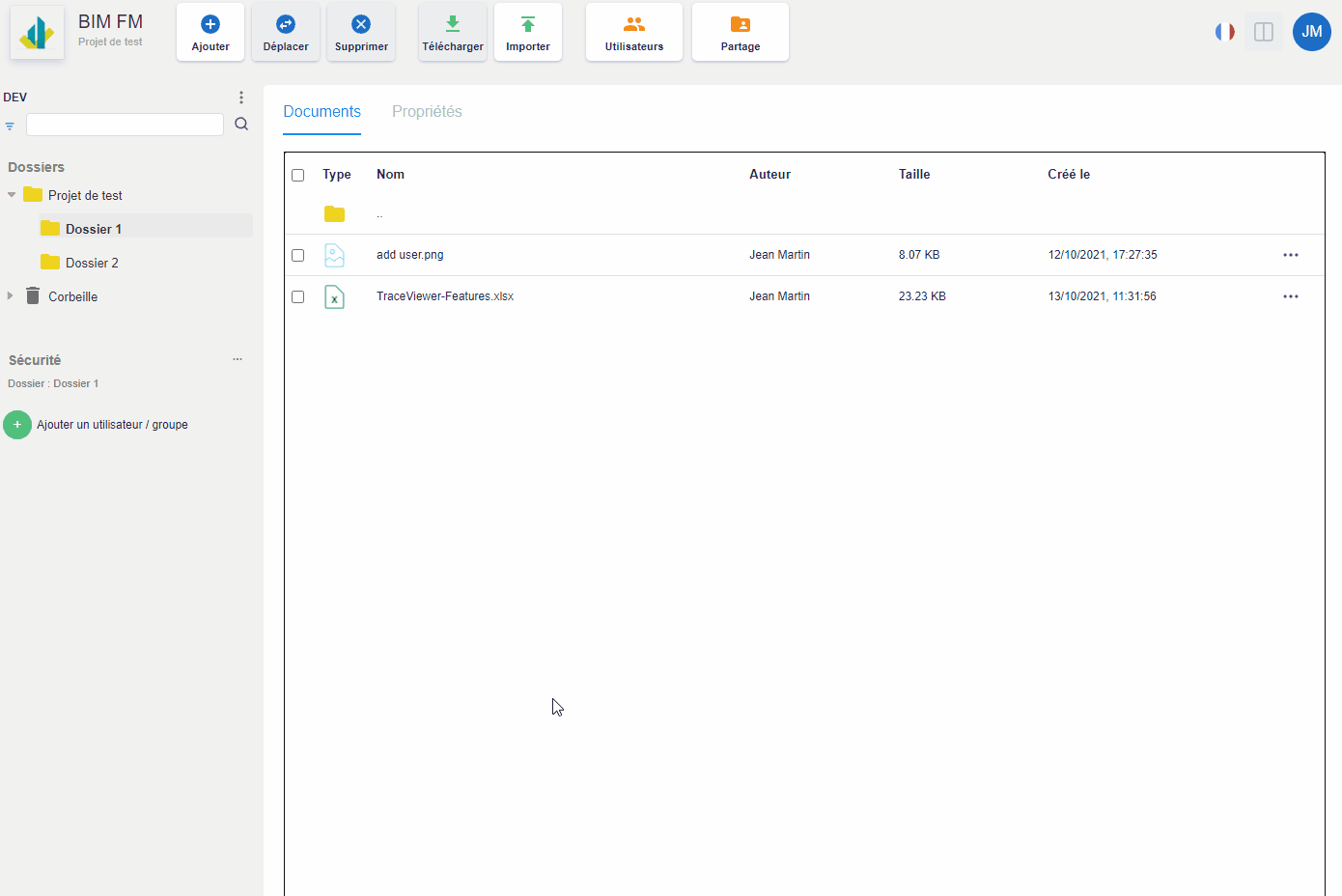Tick the TraceViewer-Features.xlsx checkbox
The width and height of the screenshot is (1342, 896).
coord(298,297)
